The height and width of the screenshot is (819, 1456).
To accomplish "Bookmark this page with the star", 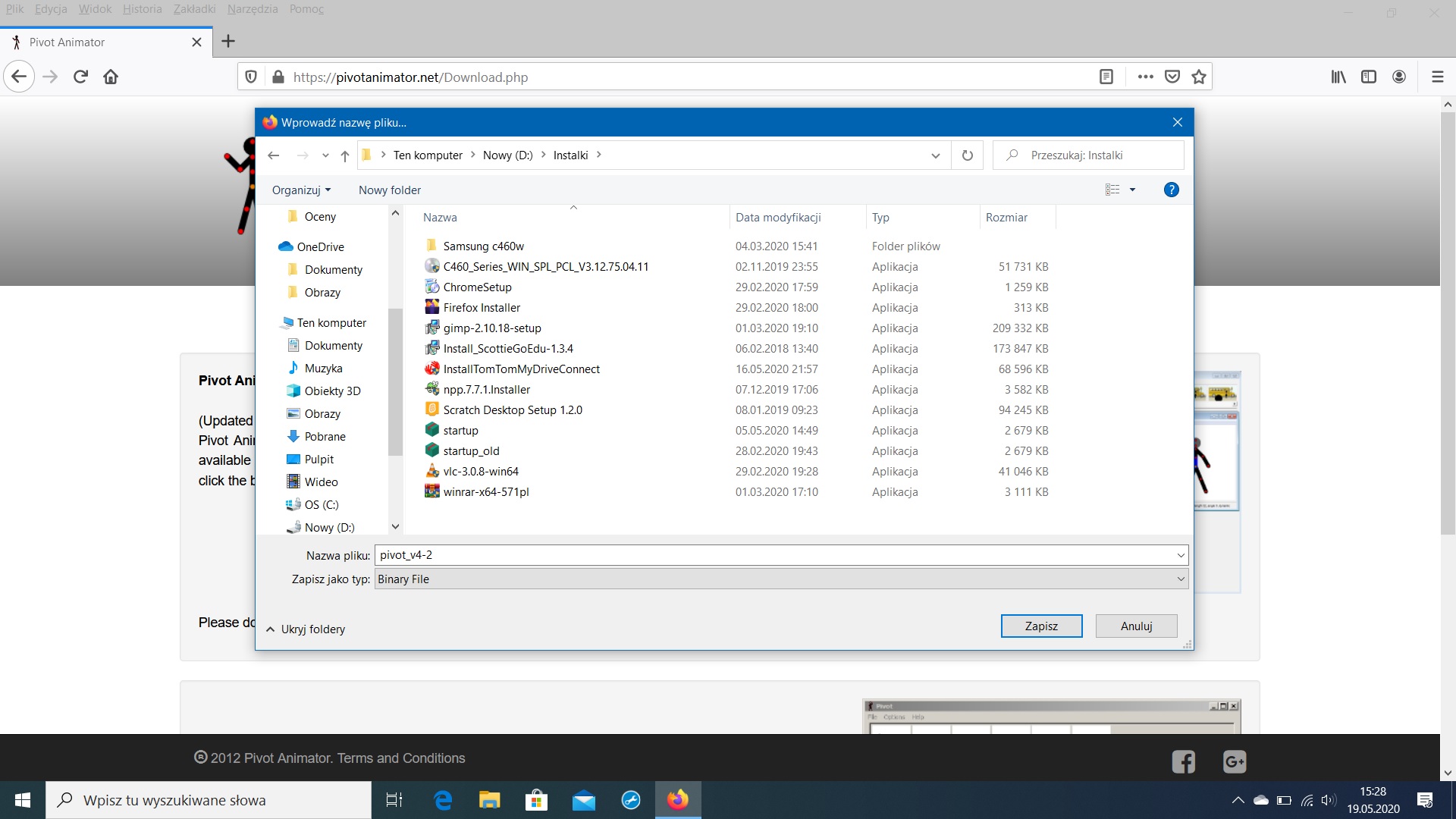I will click(1198, 77).
